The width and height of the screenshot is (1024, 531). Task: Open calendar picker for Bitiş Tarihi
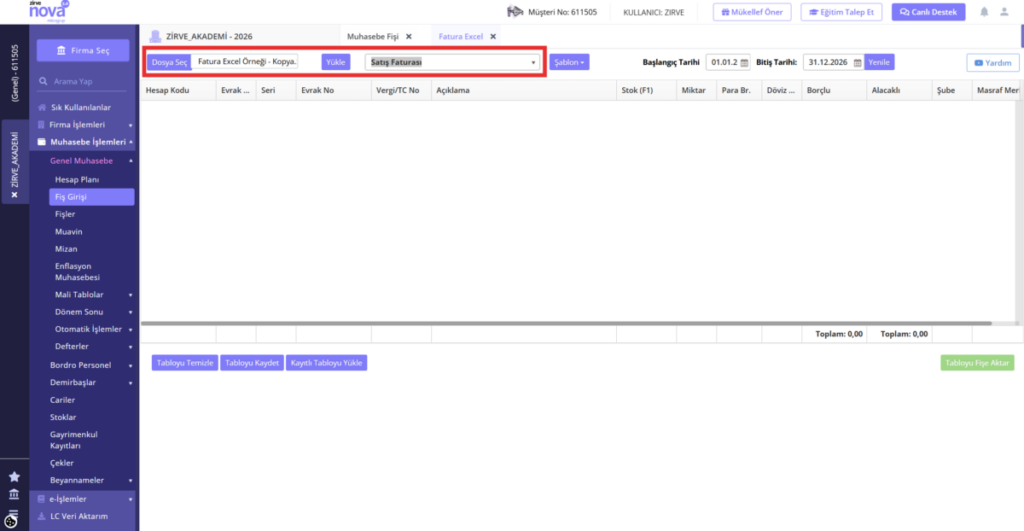(857, 63)
